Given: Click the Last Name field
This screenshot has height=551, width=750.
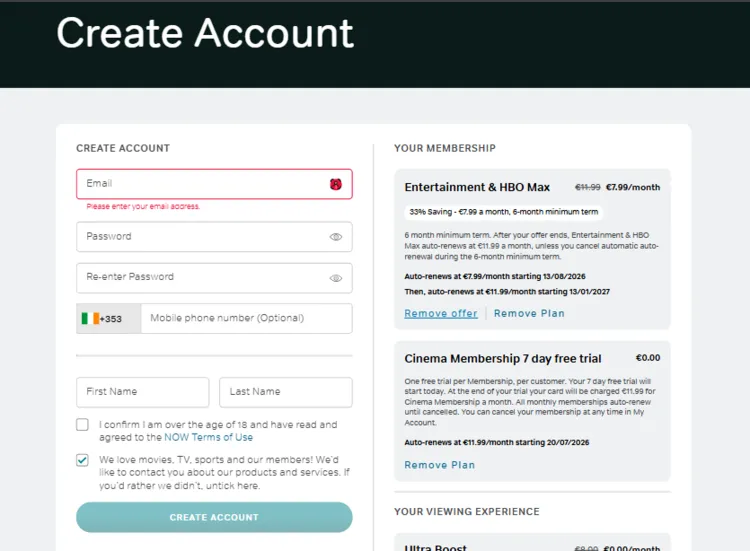Looking at the screenshot, I should [x=286, y=392].
